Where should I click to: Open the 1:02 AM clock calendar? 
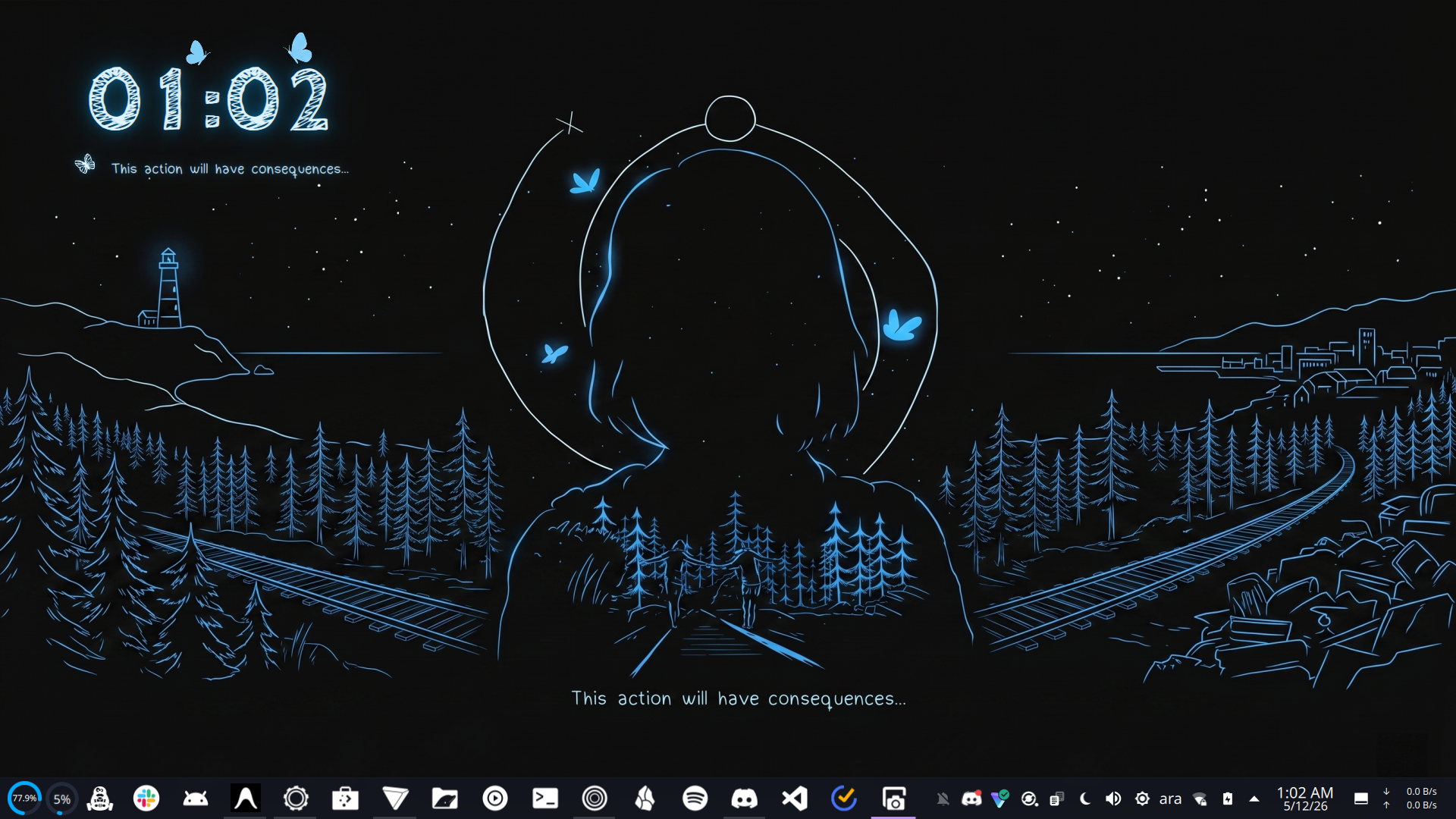tap(1305, 799)
